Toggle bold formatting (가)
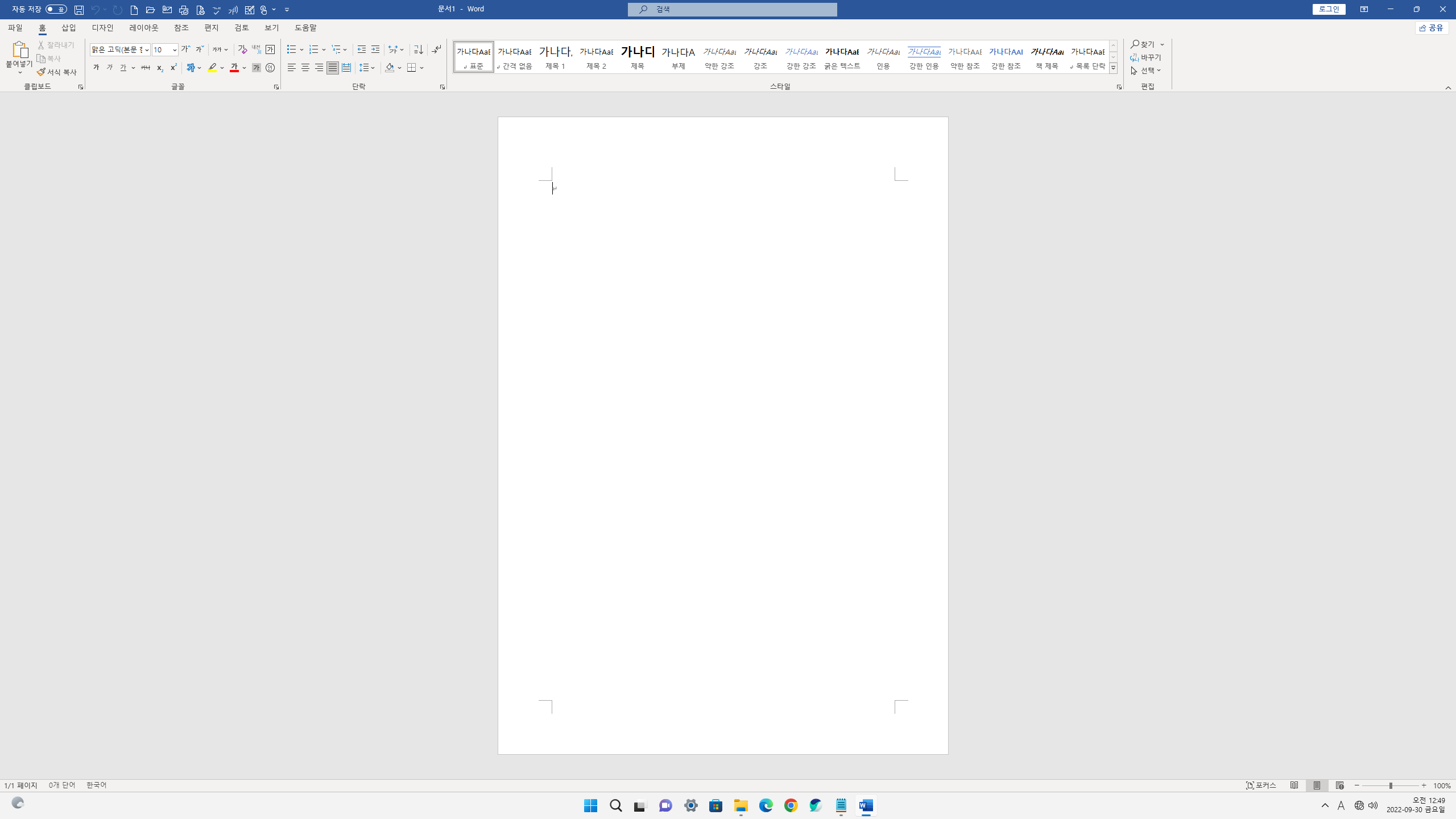Image resolution: width=1456 pixels, height=819 pixels. (96, 68)
